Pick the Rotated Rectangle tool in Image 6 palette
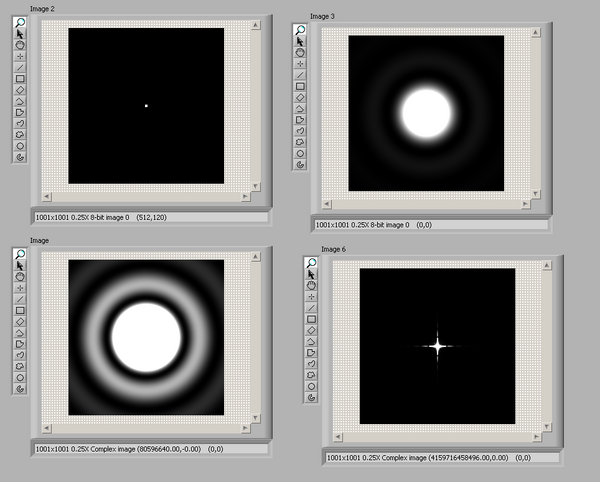Image resolution: width=600 pixels, height=482 pixels. (x=312, y=330)
